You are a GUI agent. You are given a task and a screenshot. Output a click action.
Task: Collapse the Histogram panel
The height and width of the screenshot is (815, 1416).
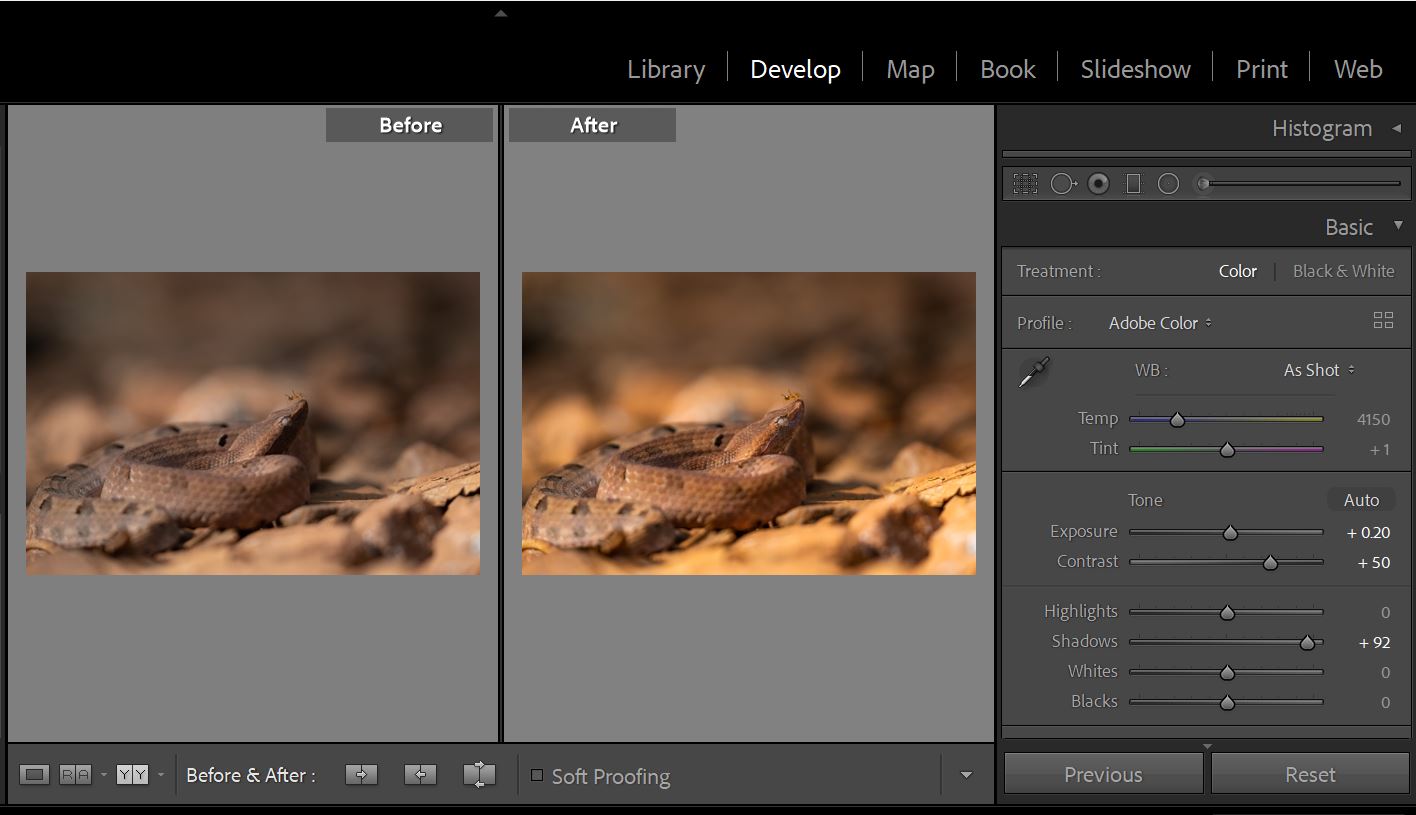1396,128
